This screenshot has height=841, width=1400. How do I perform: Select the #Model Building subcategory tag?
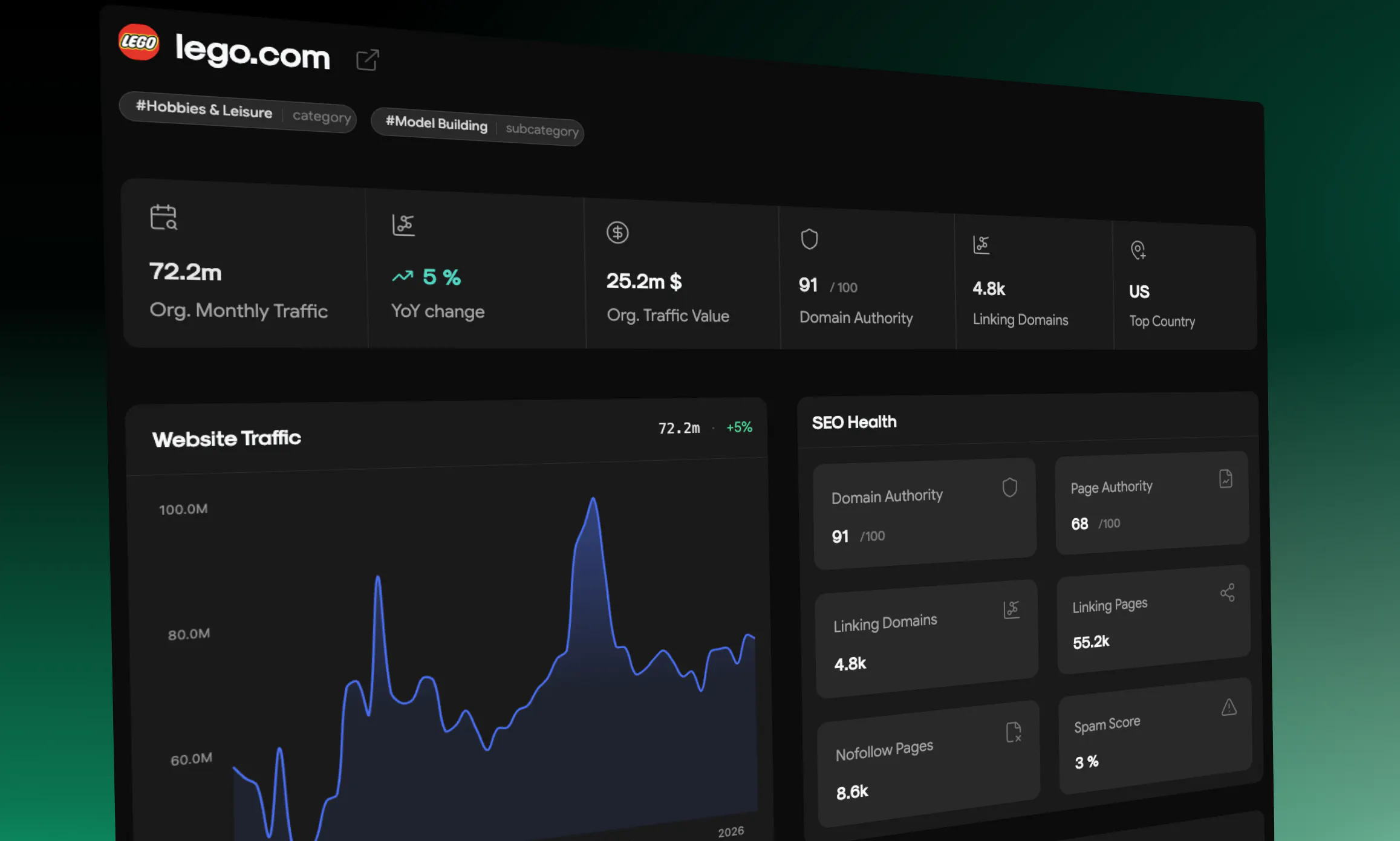tap(477, 126)
